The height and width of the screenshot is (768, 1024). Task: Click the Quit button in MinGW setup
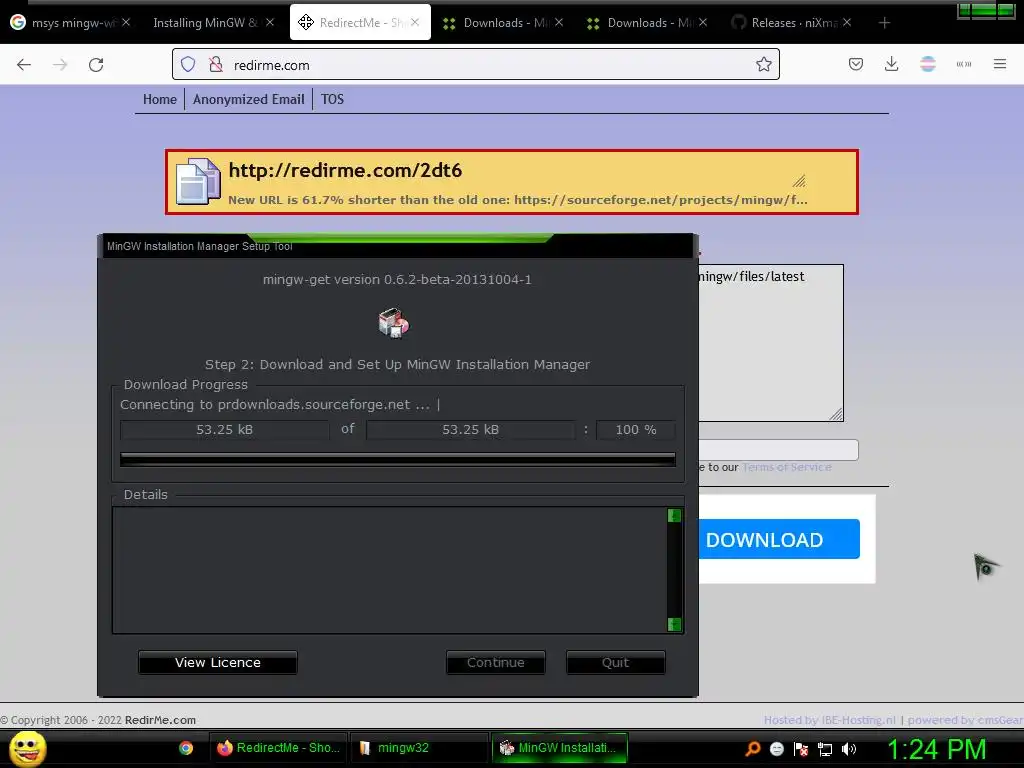[616, 662]
